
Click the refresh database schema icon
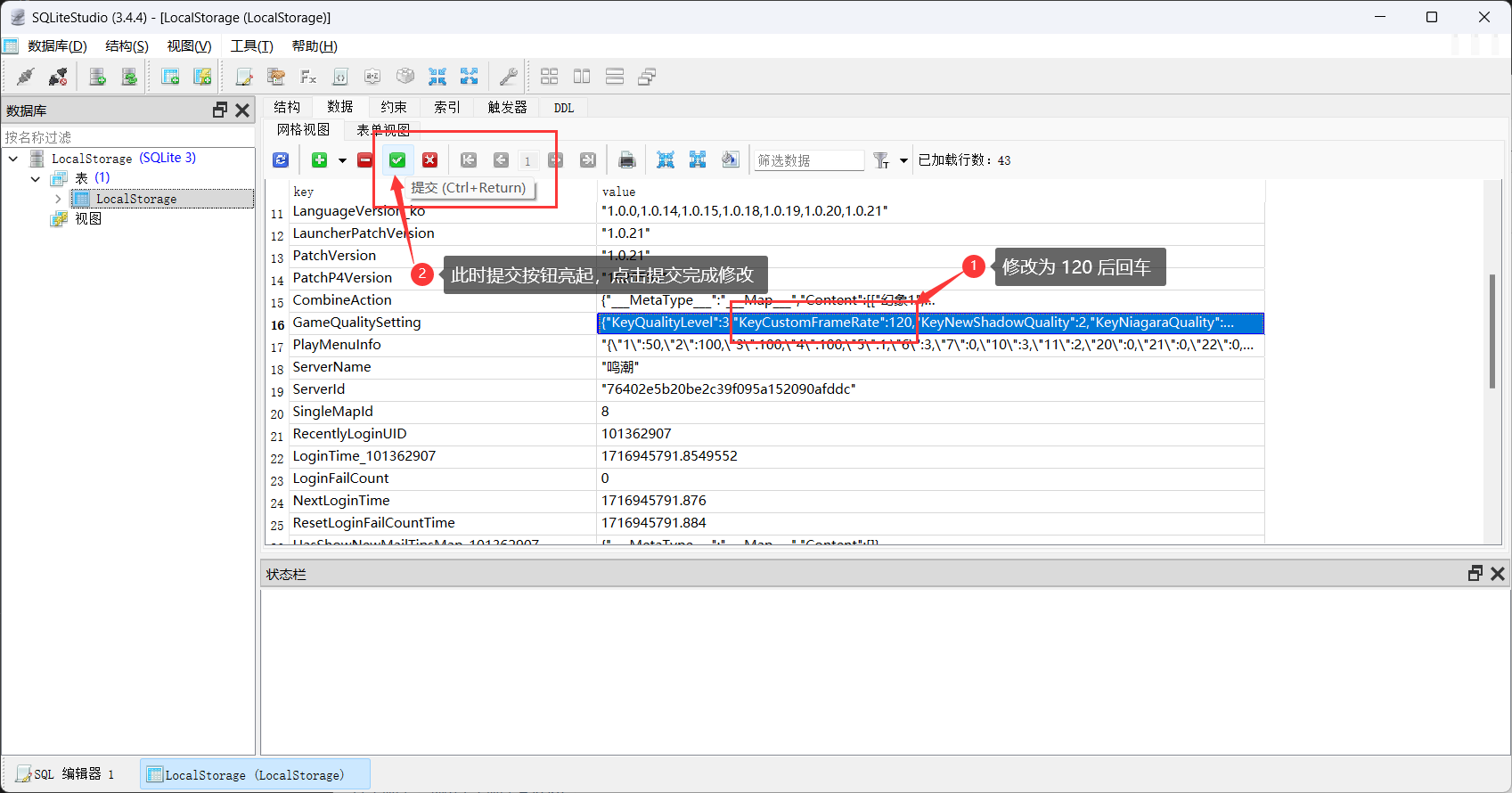(x=129, y=77)
